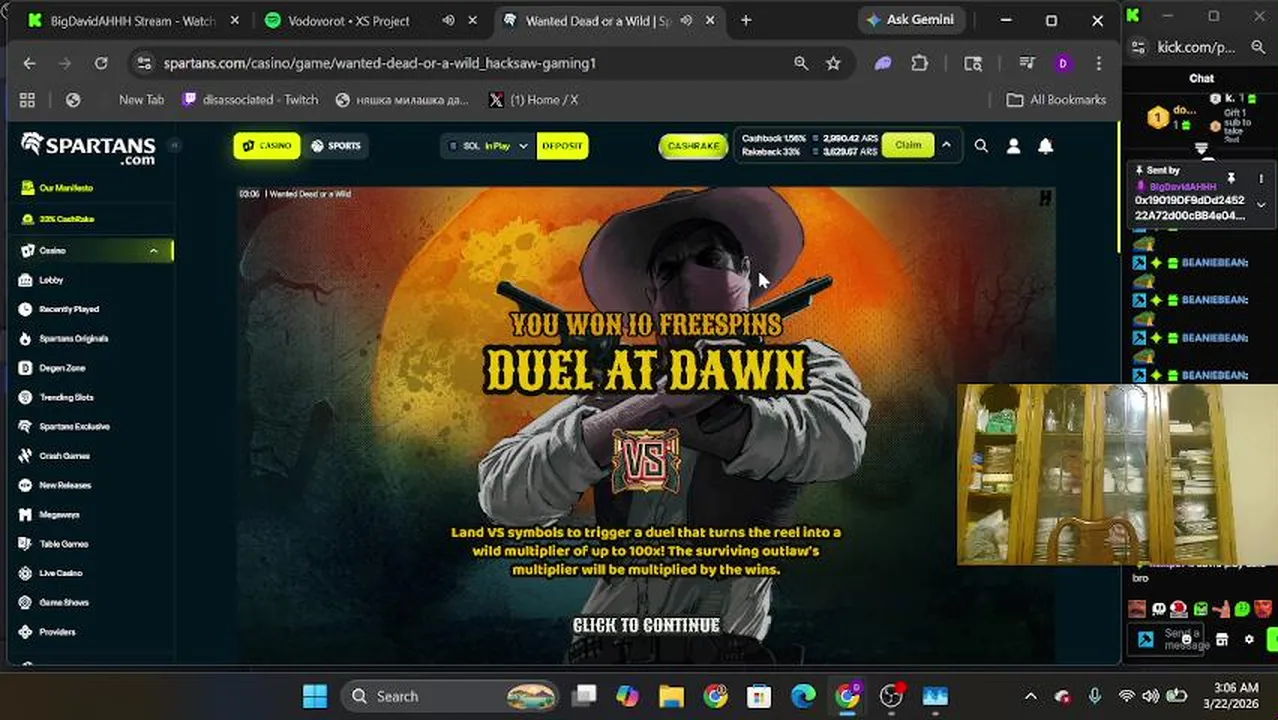Viewport: 1278px width, 720px height.
Task: Go back with the browser back arrow
Action: (29, 63)
